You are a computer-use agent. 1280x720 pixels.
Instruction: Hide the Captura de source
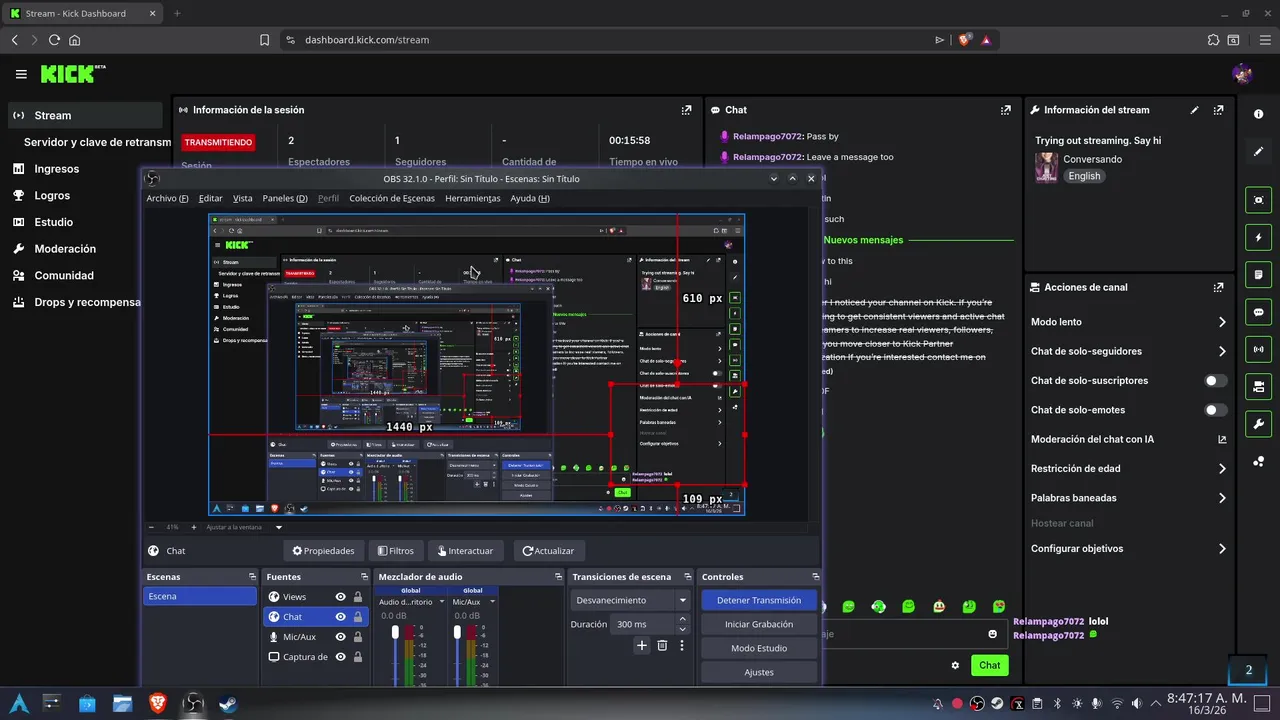pyautogui.click(x=340, y=657)
